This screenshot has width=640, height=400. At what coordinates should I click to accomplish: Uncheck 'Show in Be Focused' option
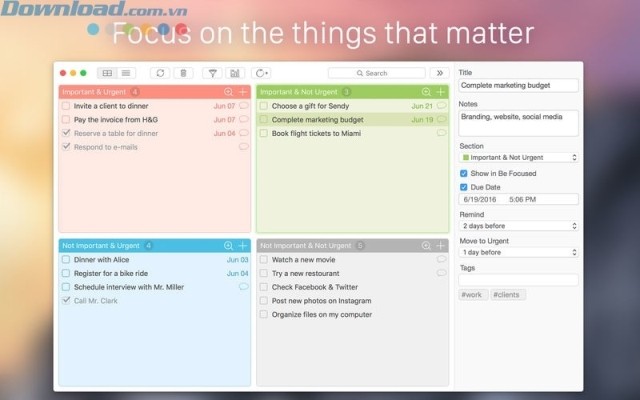tap(463, 172)
